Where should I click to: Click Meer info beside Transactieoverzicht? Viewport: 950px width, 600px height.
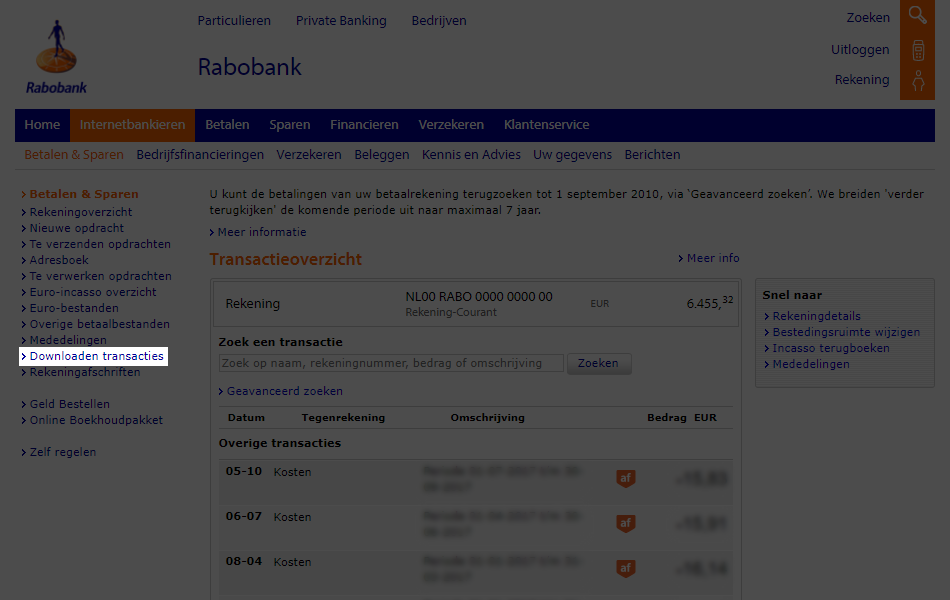[713, 258]
